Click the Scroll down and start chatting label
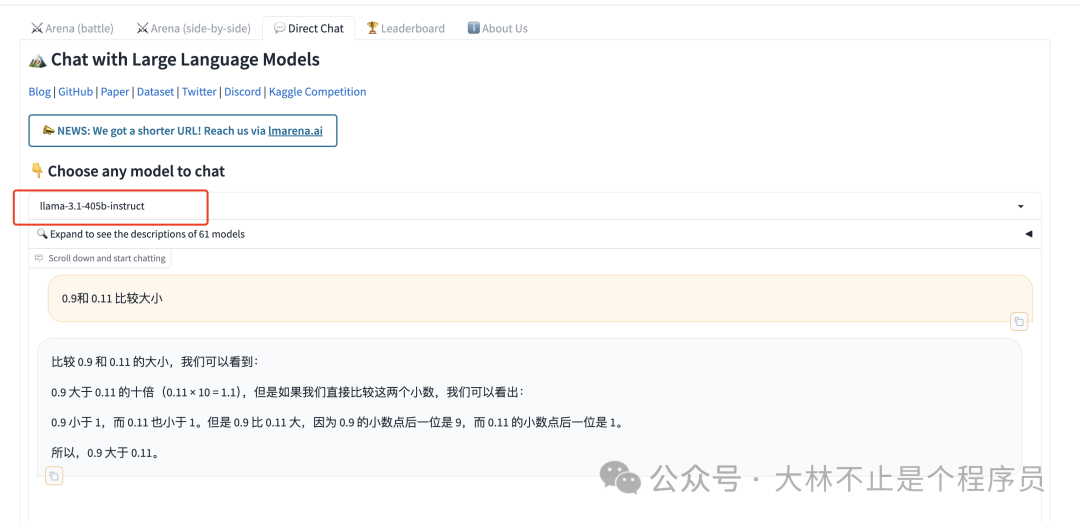 101,258
